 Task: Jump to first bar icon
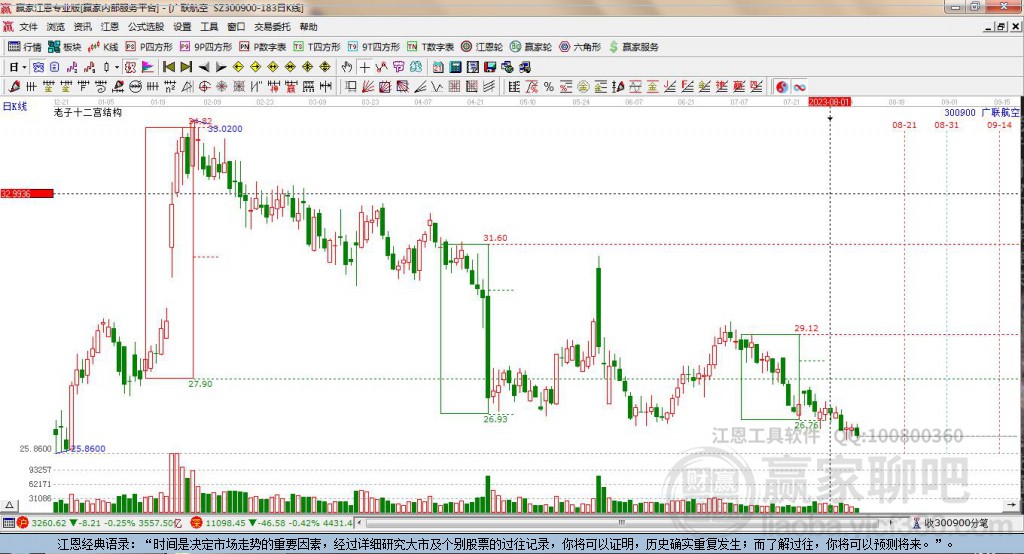[x=169, y=67]
